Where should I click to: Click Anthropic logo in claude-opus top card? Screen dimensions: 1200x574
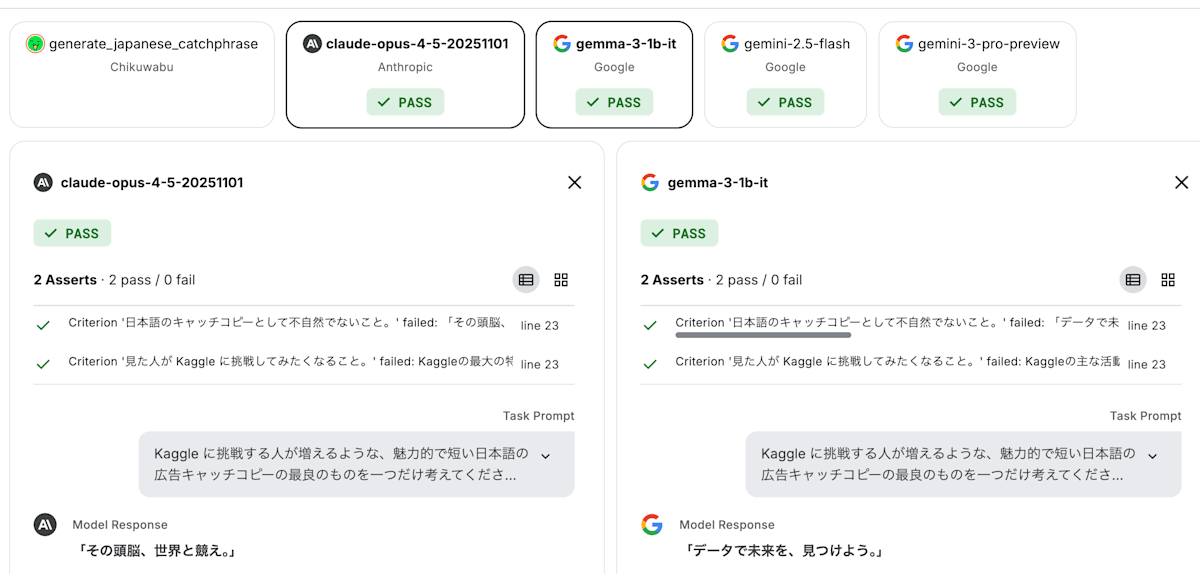pos(312,44)
